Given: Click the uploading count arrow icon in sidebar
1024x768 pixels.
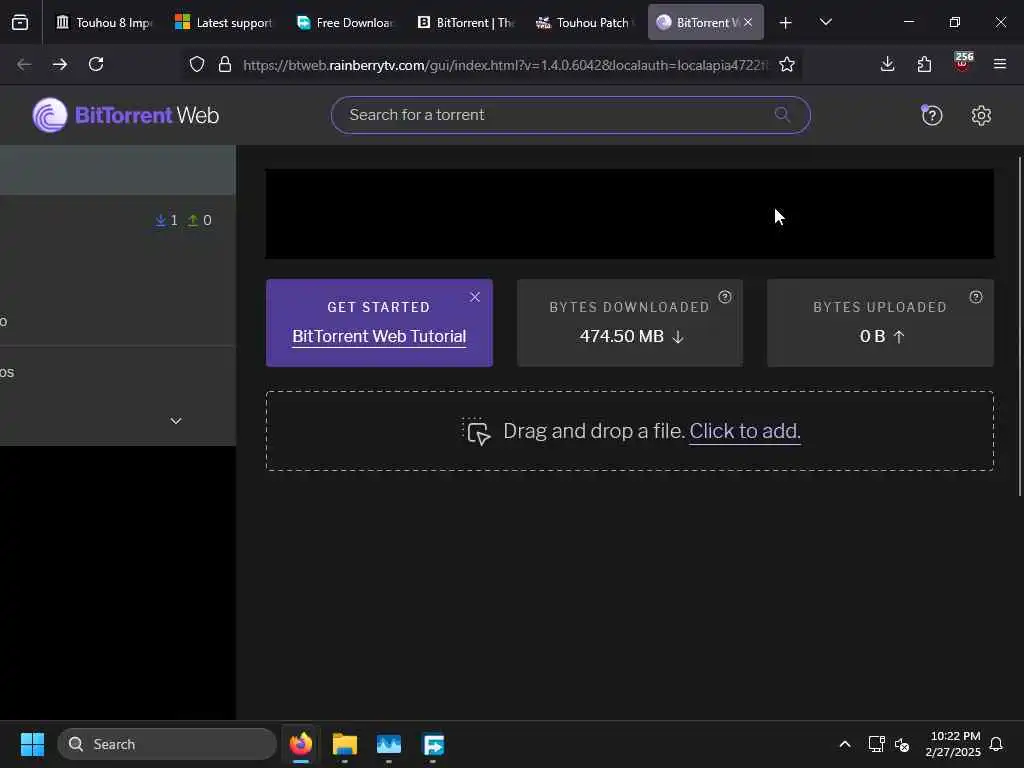Looking at the screenshot, I should [193, 221].
